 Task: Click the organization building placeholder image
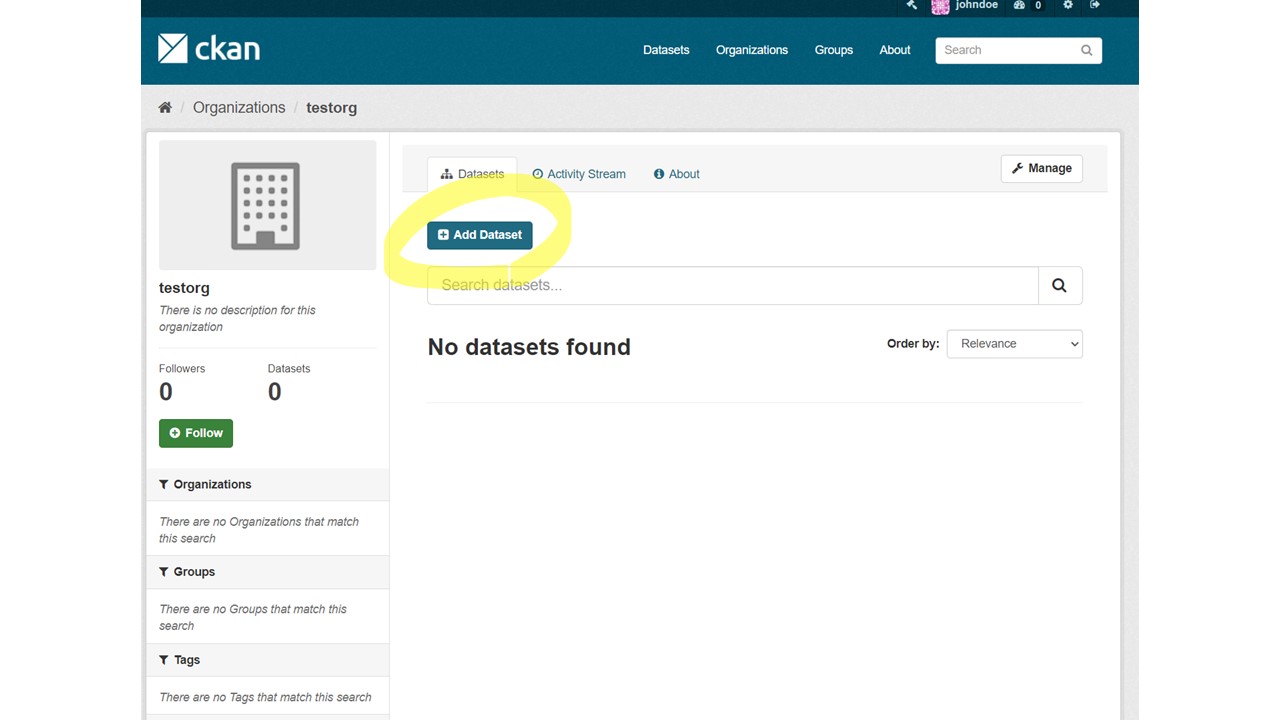(267, 205)
